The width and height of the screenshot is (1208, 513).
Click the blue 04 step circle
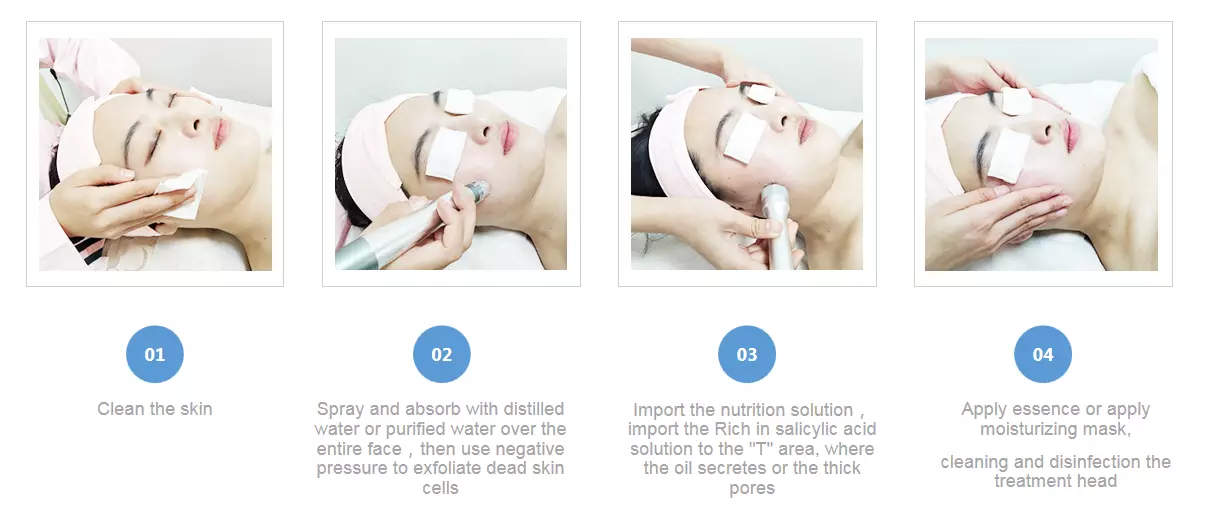click(1043, 354)
